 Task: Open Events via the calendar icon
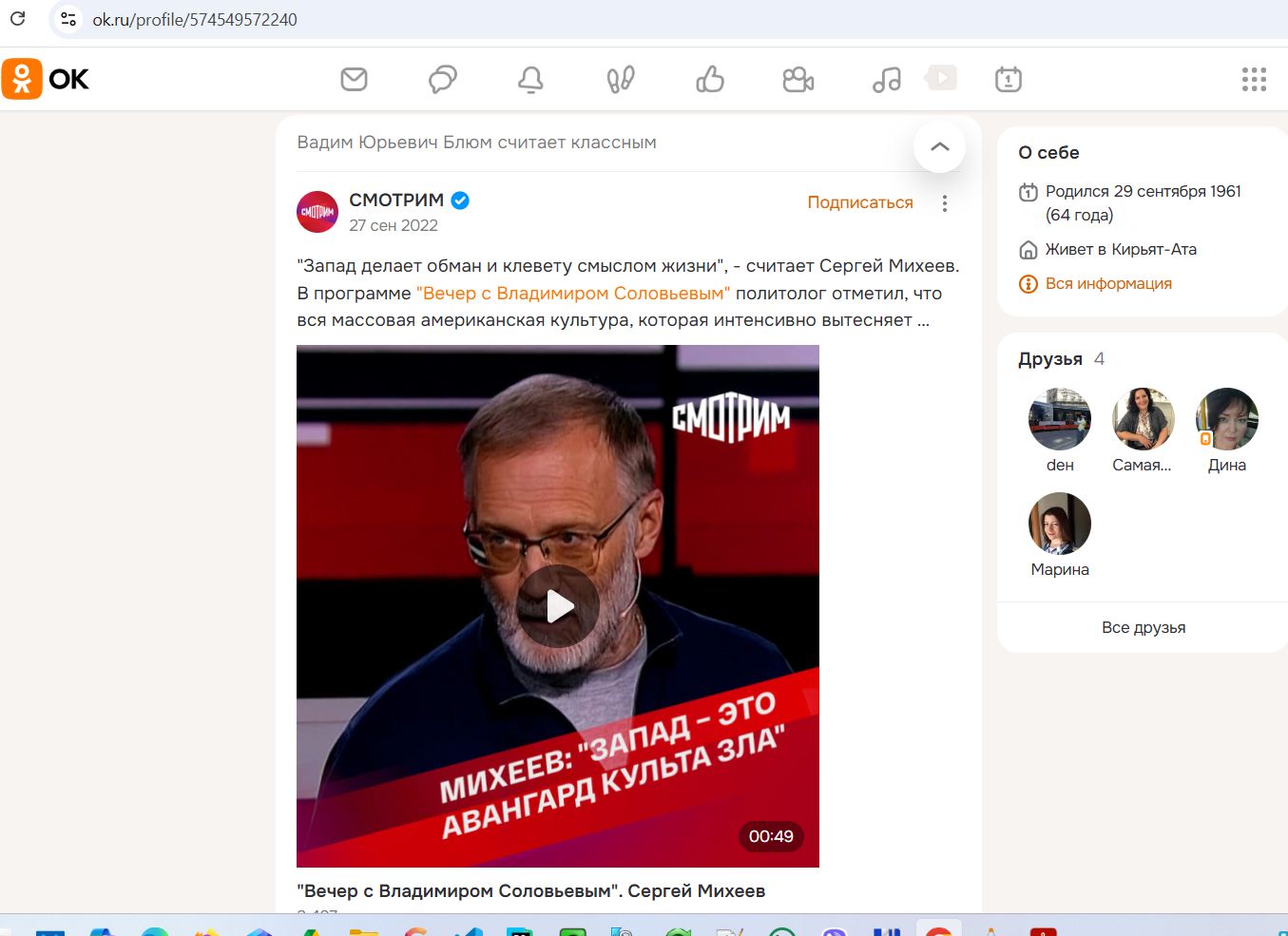pyautogui.click(x=1009, y=80)
